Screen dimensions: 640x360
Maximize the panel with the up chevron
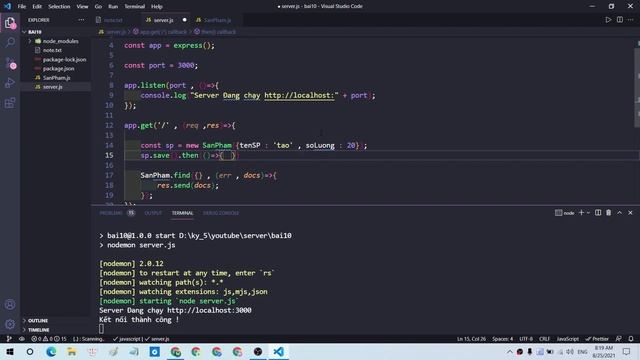point(620,213)
